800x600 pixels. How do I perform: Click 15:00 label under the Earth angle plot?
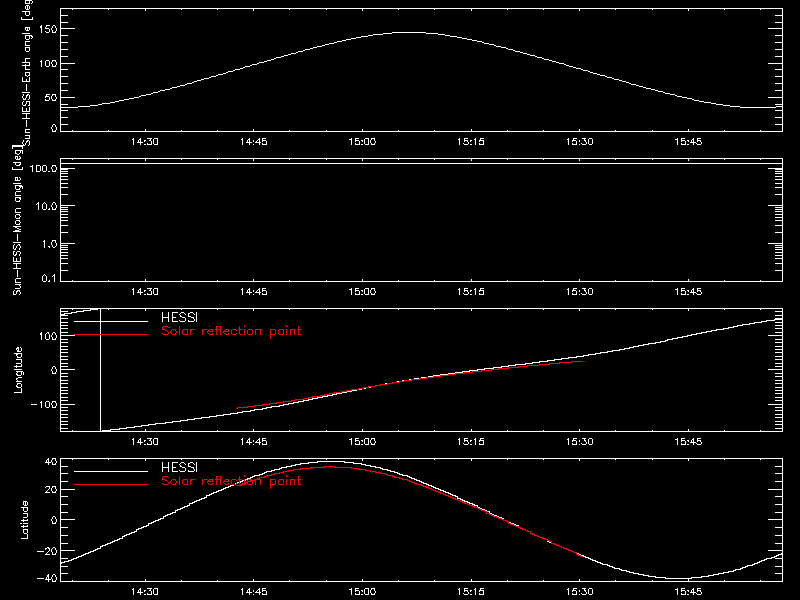tap(362, 142)
